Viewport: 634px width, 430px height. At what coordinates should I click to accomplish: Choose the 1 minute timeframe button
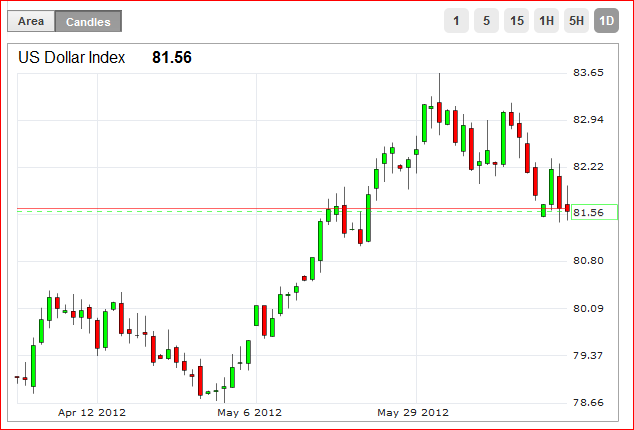(x=456, y=21)
